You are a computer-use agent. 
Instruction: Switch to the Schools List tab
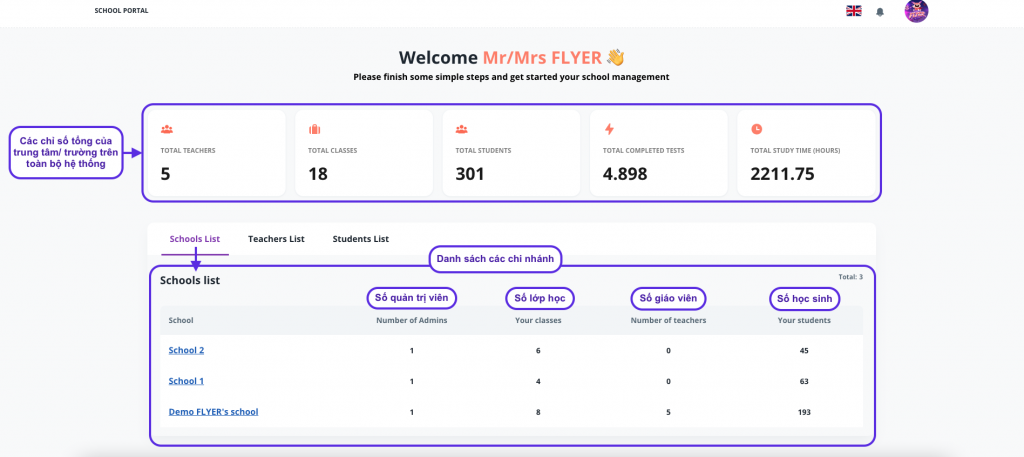pyautogui.click(x=194, y=239)
